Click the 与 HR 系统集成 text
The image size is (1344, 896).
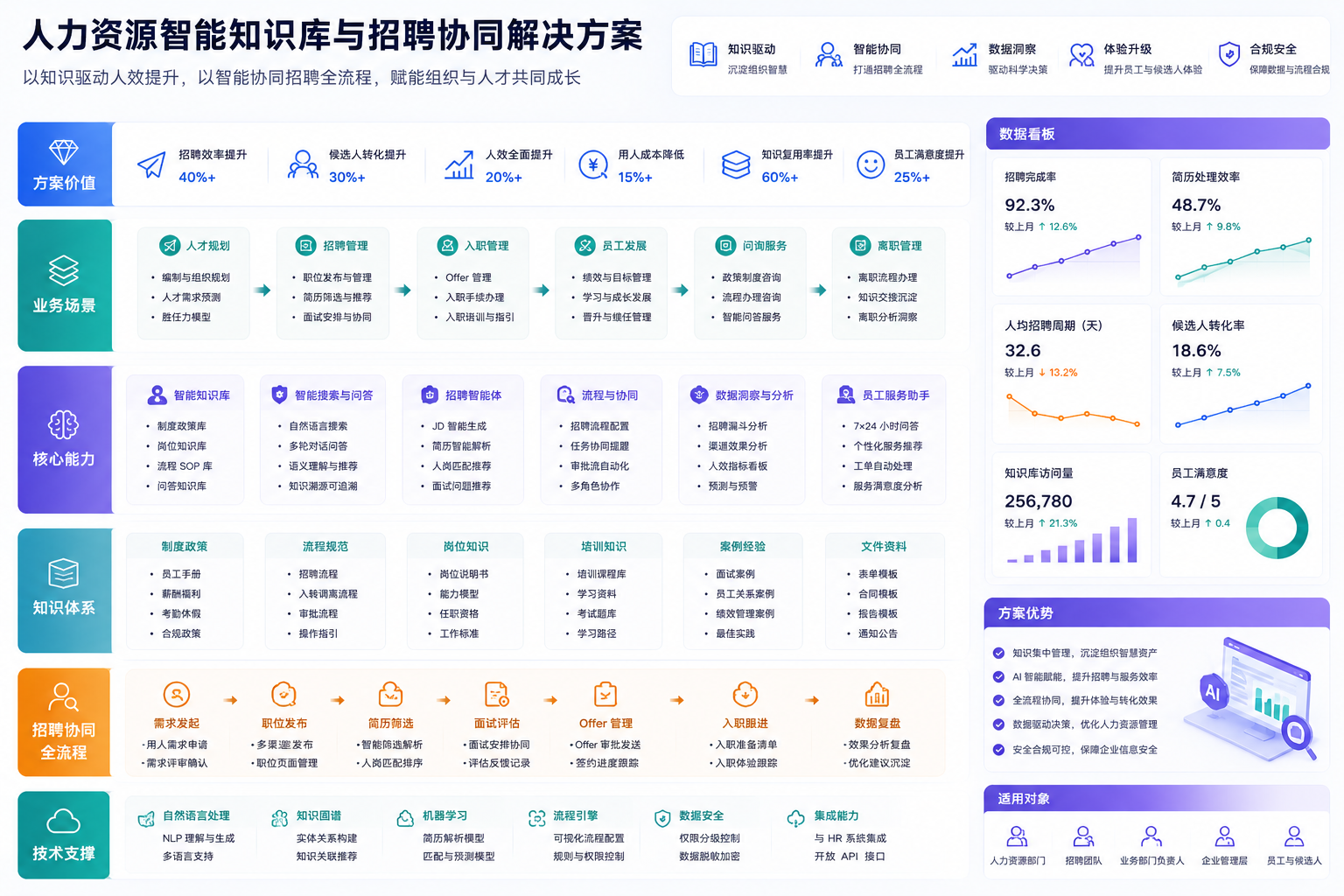[x=850, y=838]
